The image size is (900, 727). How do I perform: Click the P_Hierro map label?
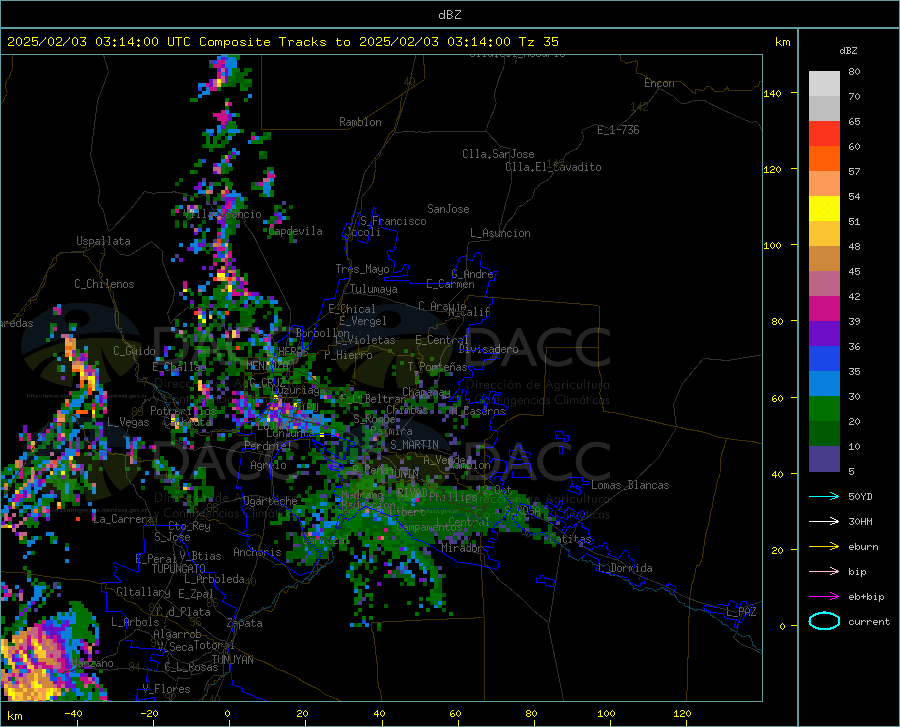348,355
